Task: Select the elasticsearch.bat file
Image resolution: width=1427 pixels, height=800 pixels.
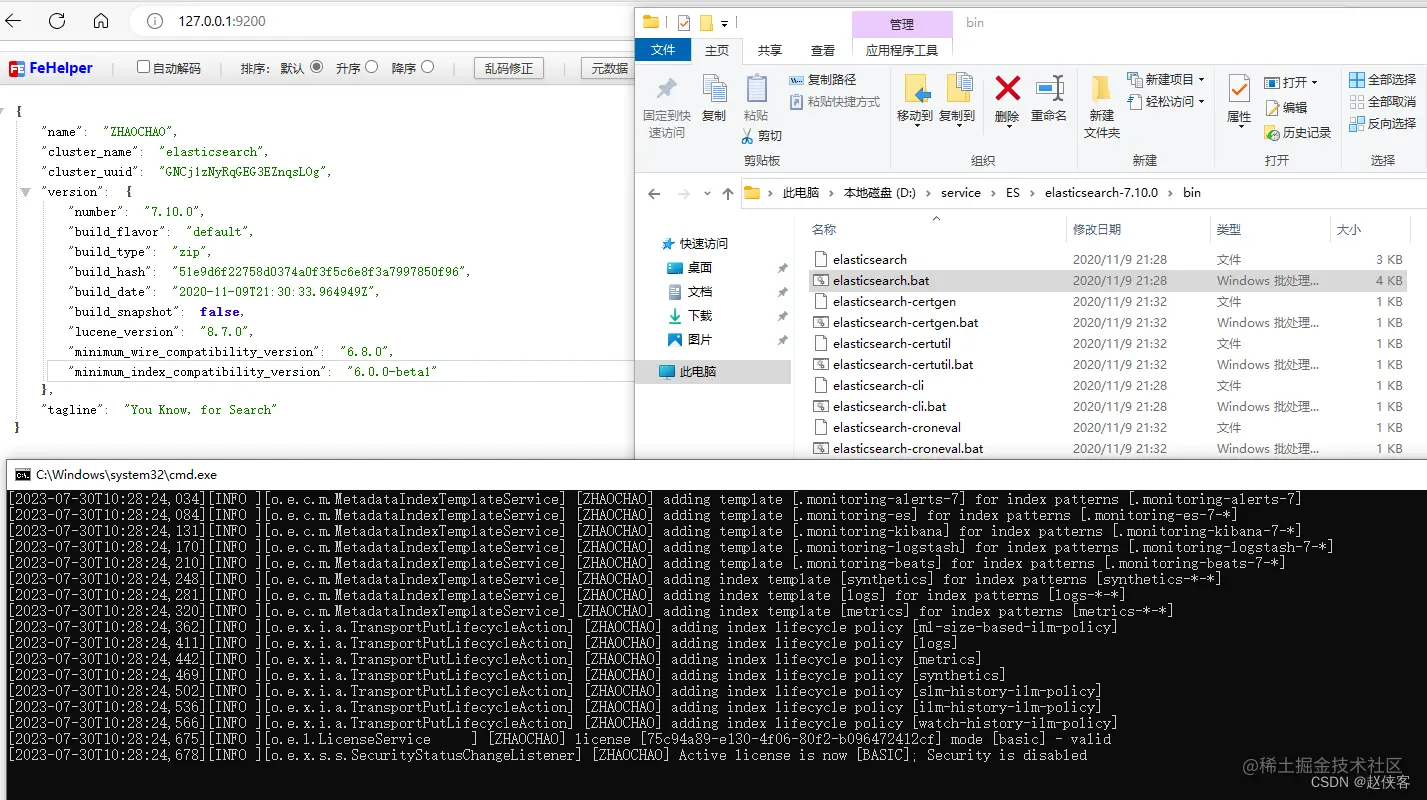Action: pos(1107,281)
